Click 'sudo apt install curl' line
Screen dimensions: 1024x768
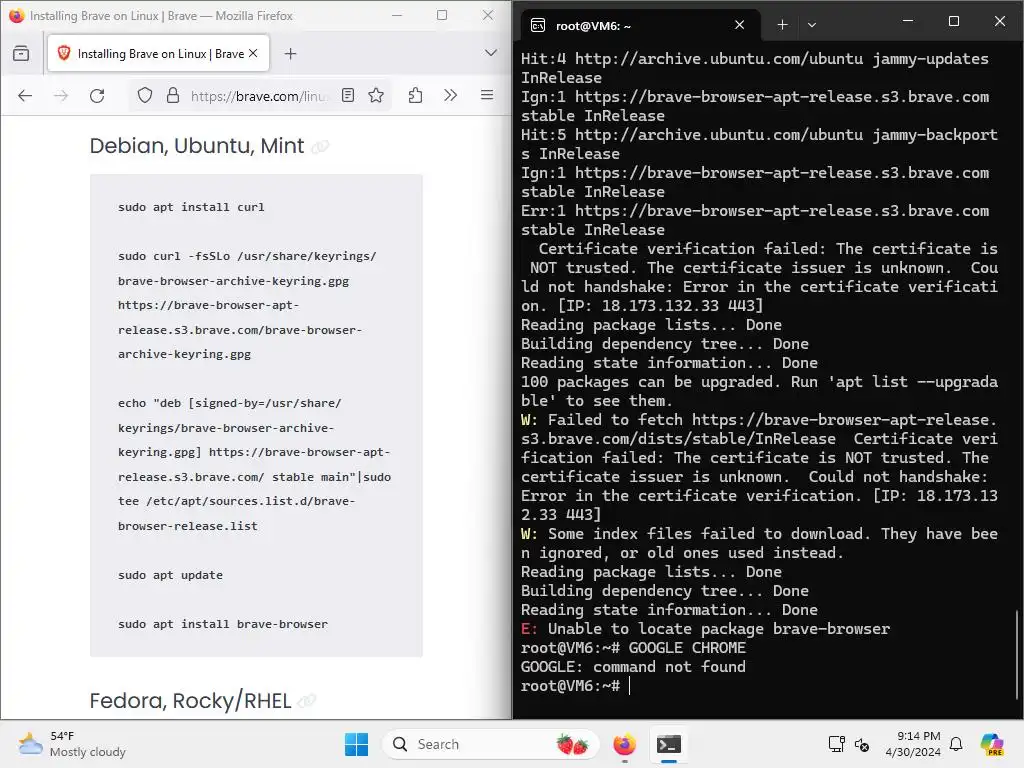pyautogui.click(x=191, y=207)
